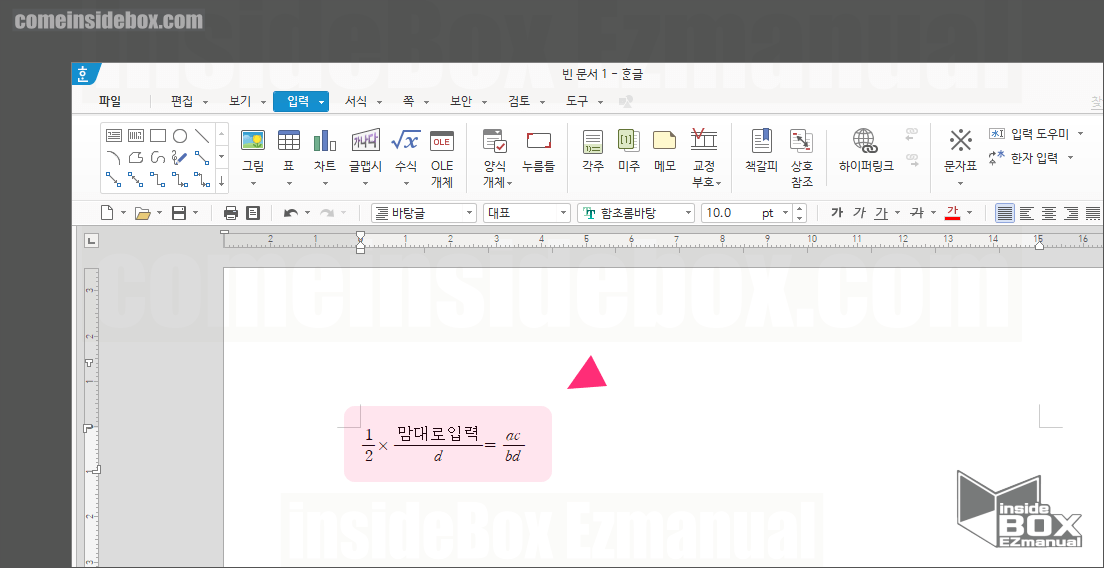Screen dimensions: 1104x568
Task: Insert a 하이퍼링크 hyperlink
Action: point(866,152)
